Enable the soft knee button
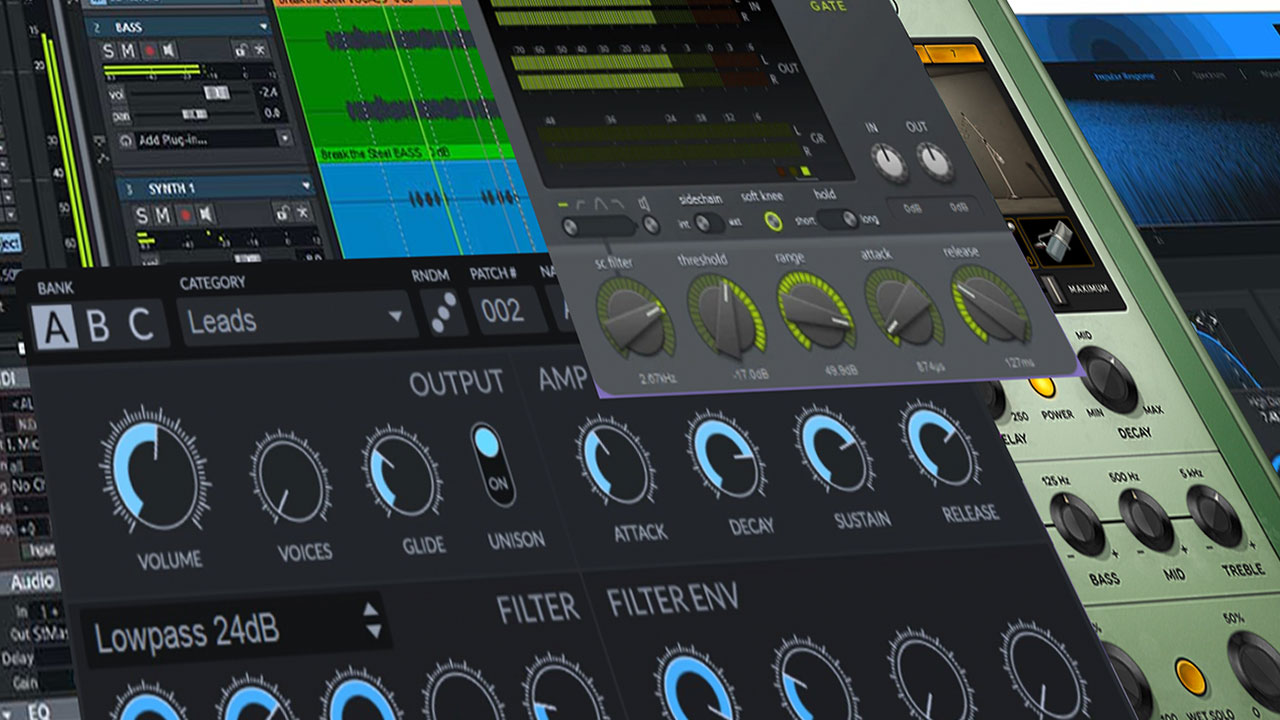 pos(773,222)
